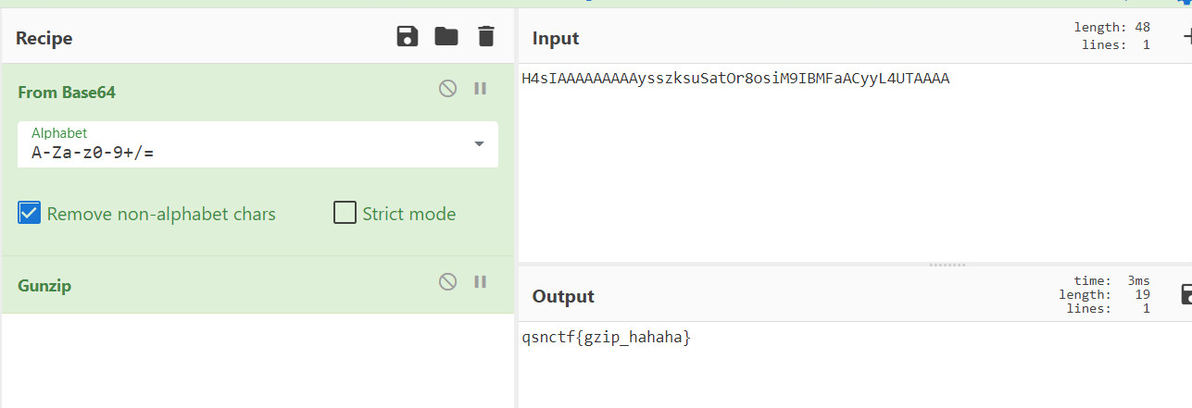Save output to file icon
1192x408 pixels.
point(1187,294)
